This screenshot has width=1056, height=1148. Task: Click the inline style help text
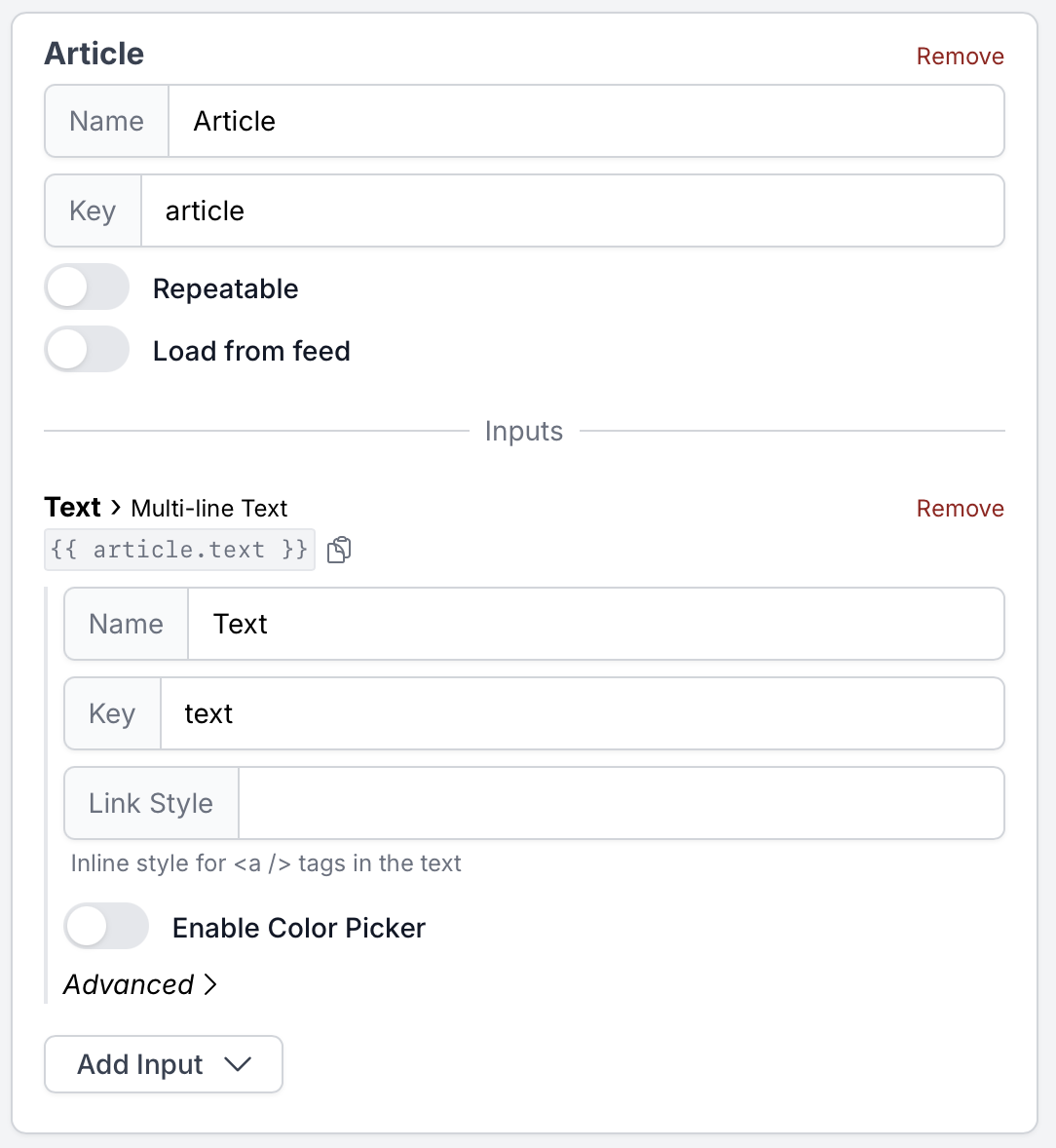tap(266, 863)
